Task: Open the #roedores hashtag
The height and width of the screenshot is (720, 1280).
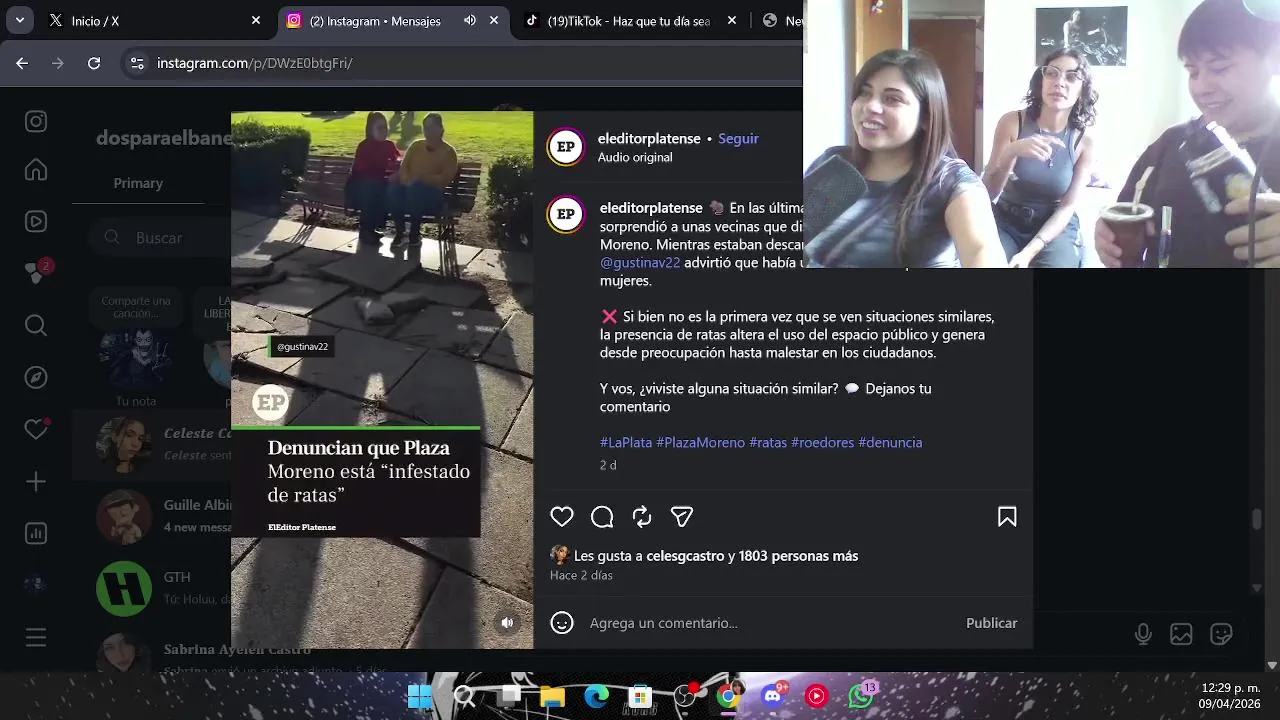Action: click(x=822, y=442)
